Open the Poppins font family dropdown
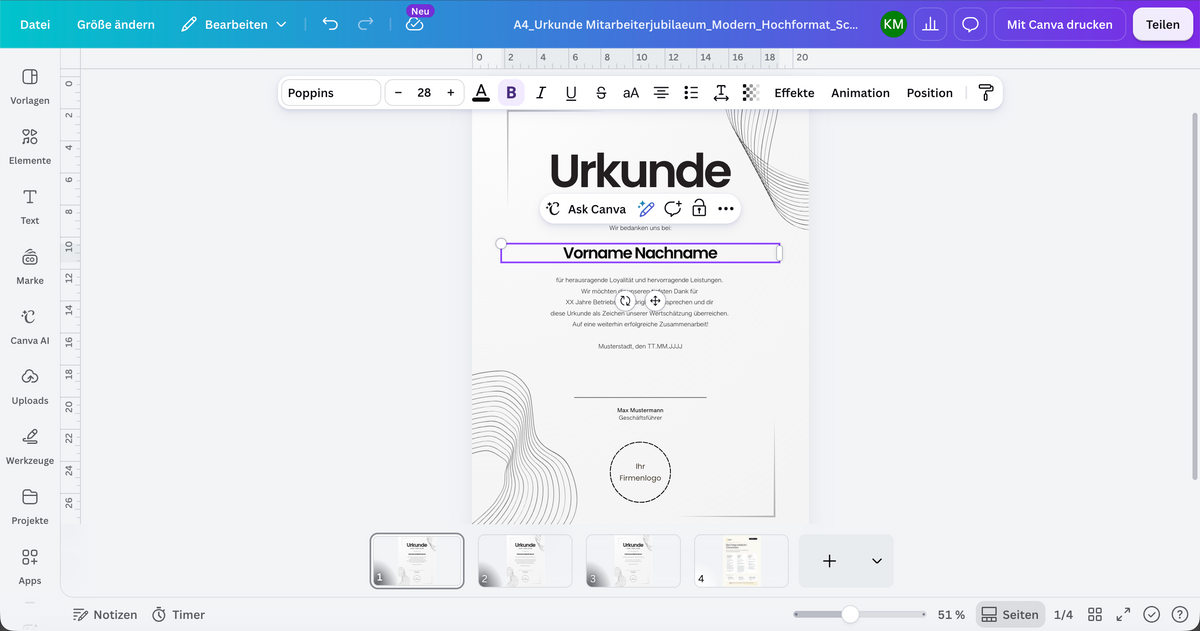 [331, 93]
